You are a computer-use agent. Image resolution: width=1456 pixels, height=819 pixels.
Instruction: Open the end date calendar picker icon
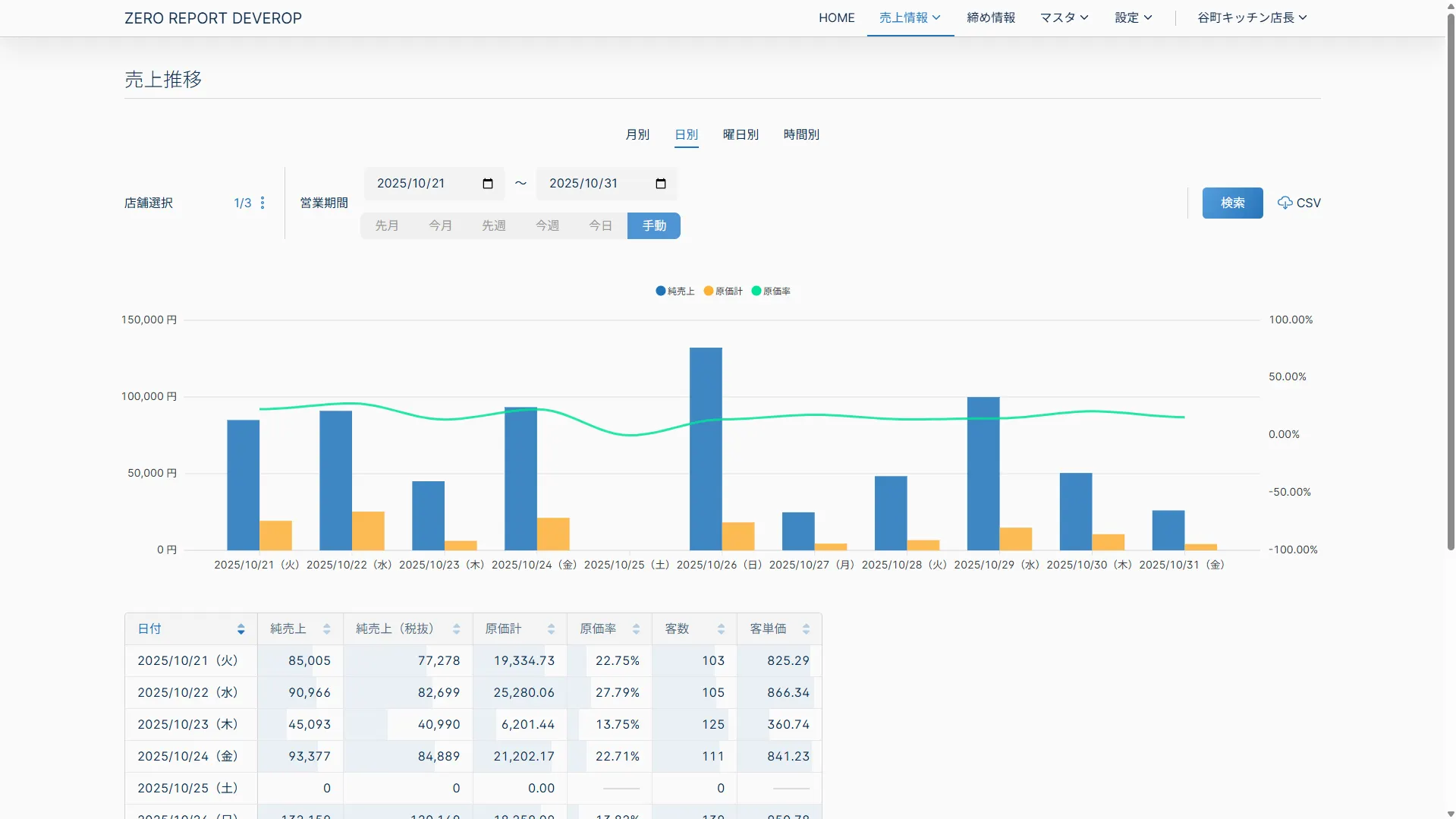(660, 184)
